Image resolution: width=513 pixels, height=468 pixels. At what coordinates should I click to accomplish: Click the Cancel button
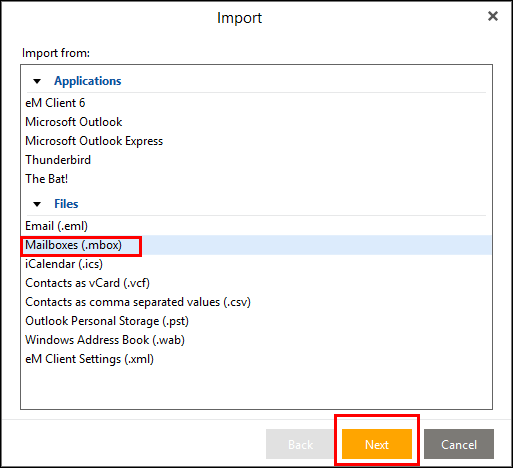click(459, 444)
